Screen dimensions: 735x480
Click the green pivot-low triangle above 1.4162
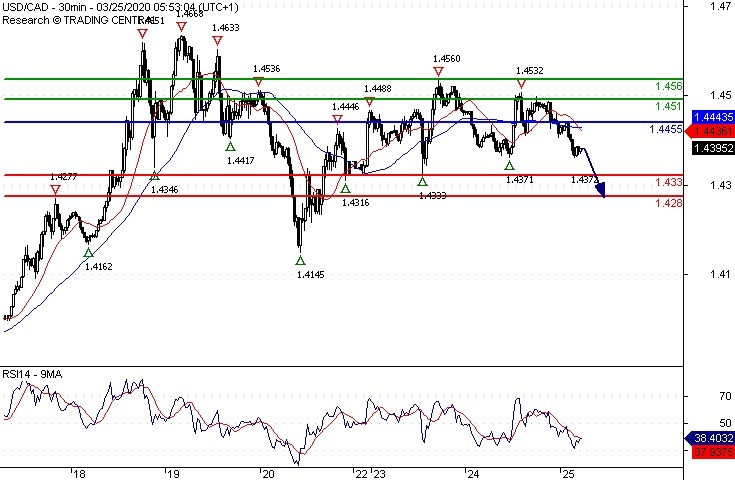point(88,253)
